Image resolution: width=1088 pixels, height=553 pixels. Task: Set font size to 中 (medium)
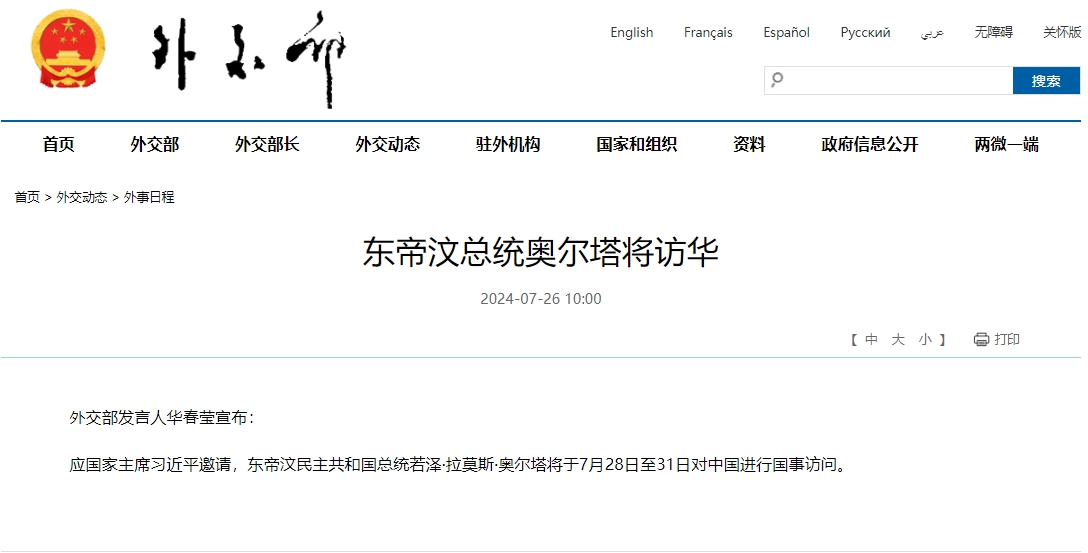(871, 339)
